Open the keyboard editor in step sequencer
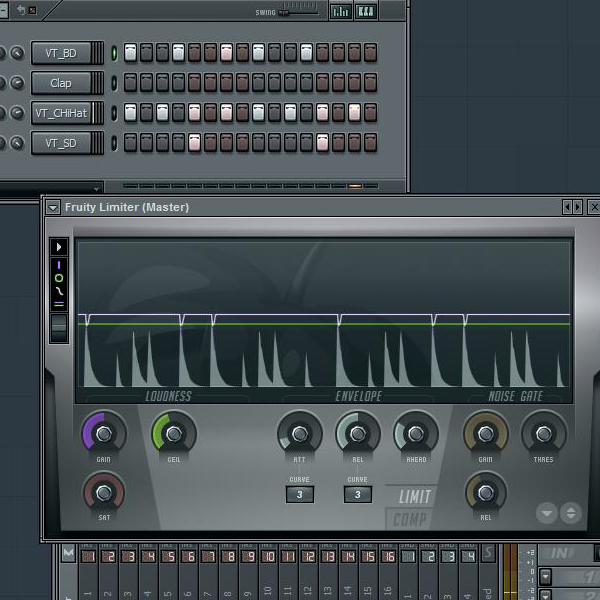 366,11
